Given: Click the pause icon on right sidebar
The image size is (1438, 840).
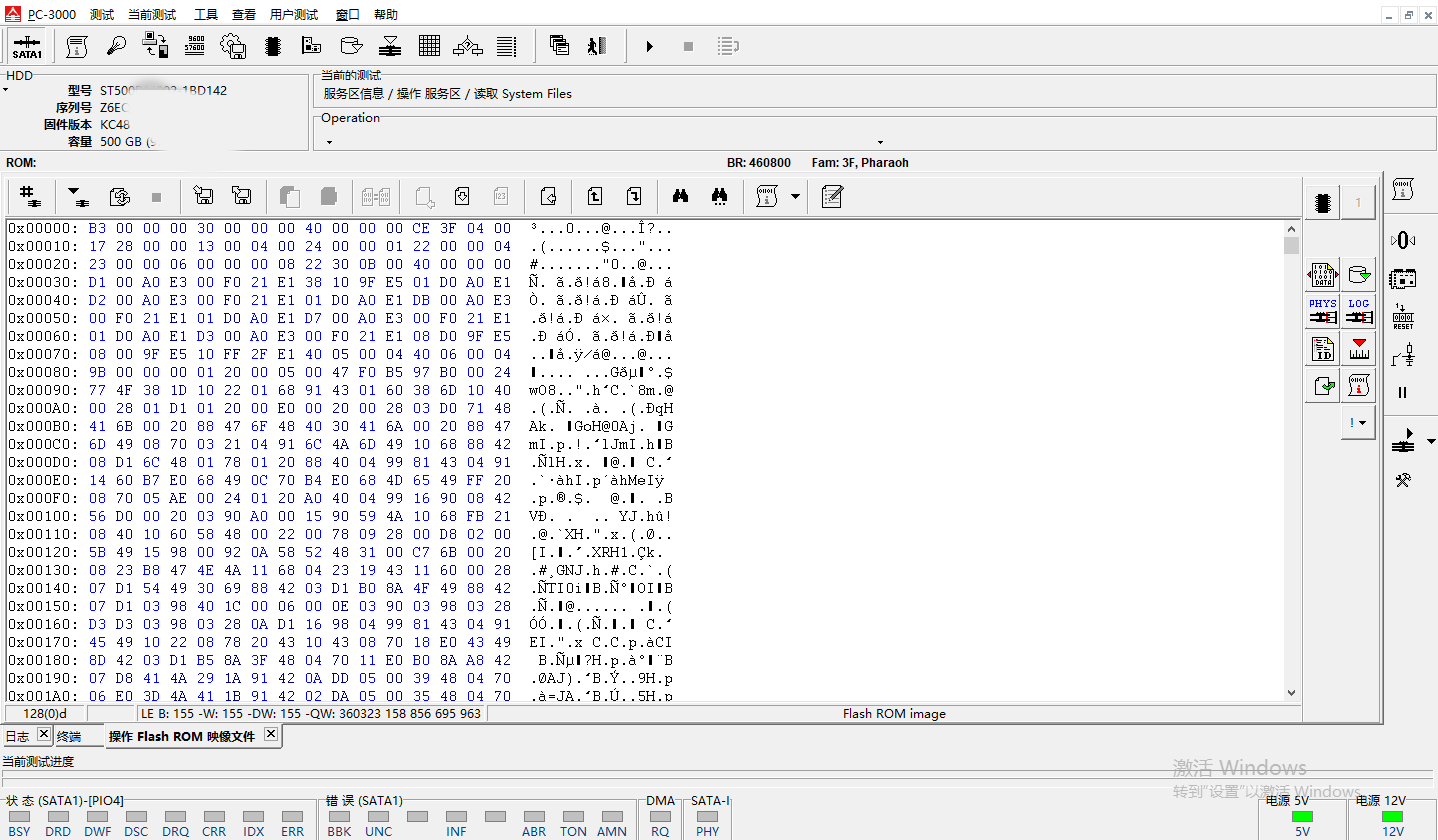Looking at the screenshot, I should [x=1403, y=393].
